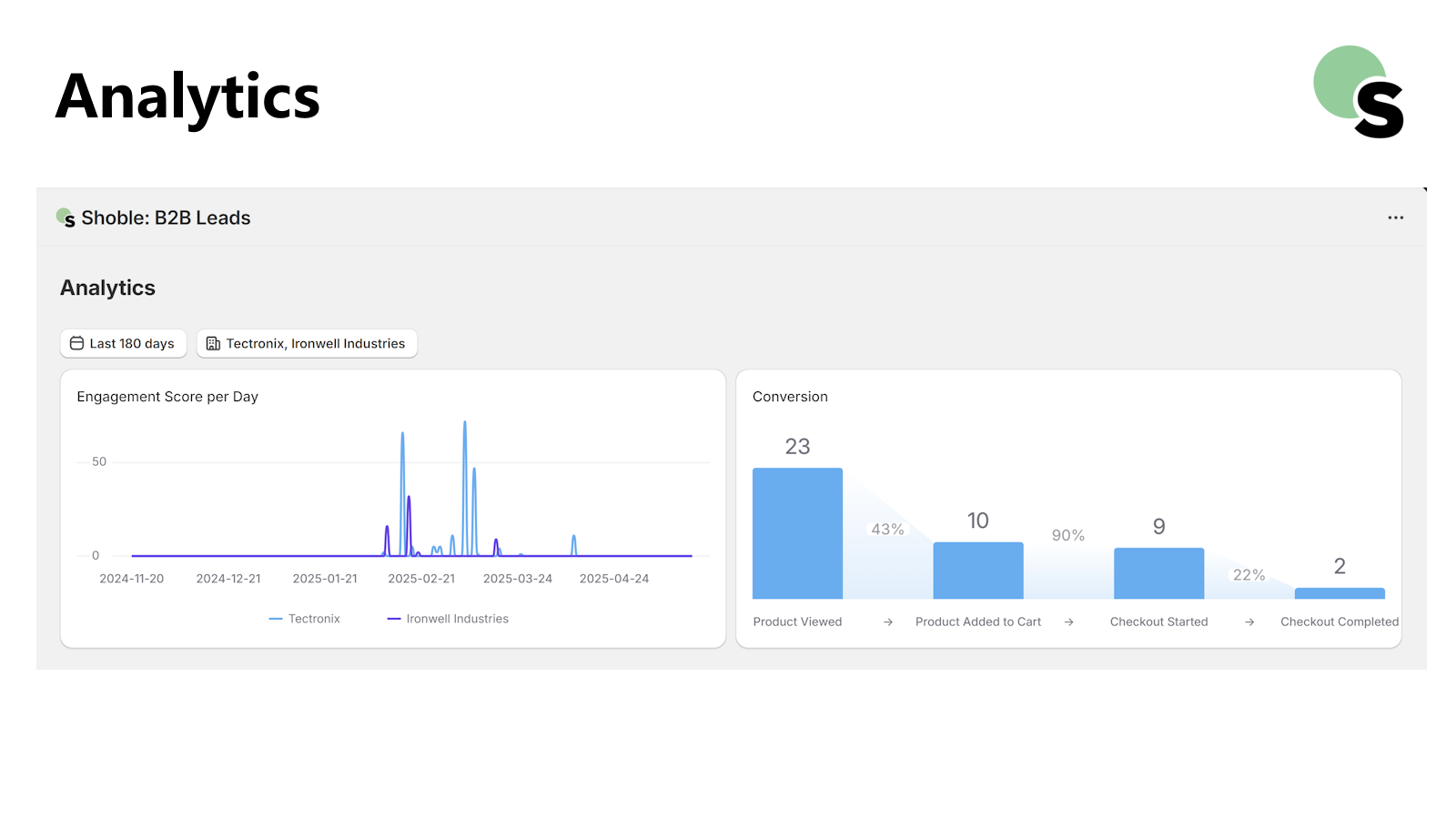
Task: Click the Engagement Score per Day title
Action: tap(167, 397)
